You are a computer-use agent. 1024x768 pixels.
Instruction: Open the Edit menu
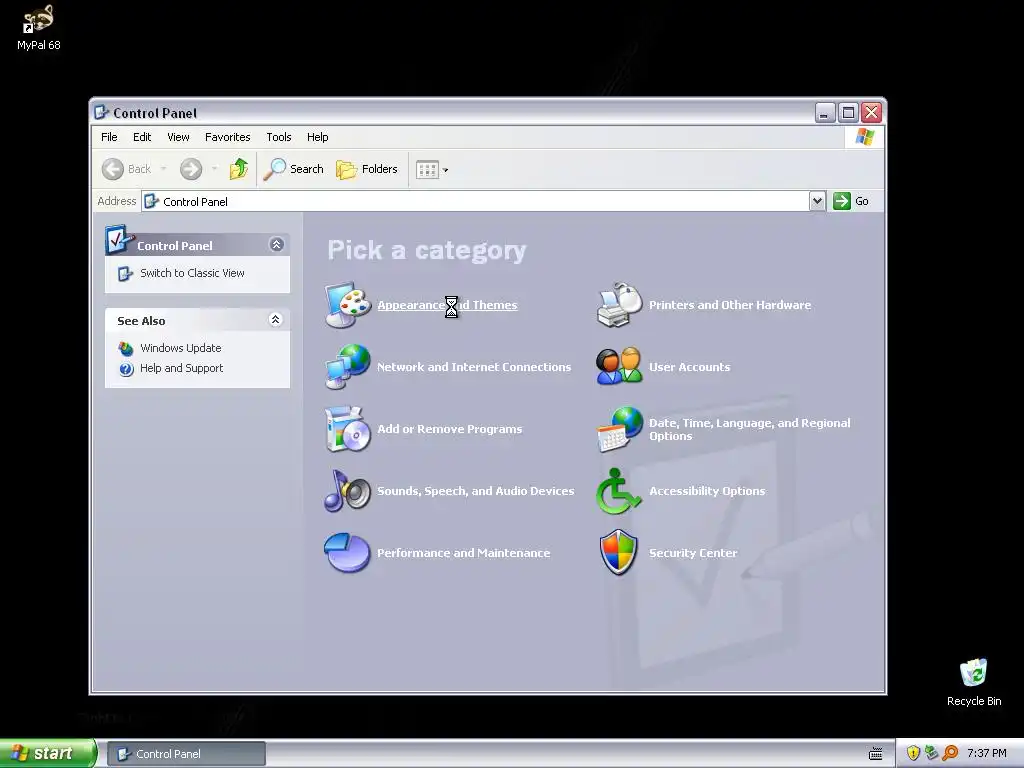142,137
